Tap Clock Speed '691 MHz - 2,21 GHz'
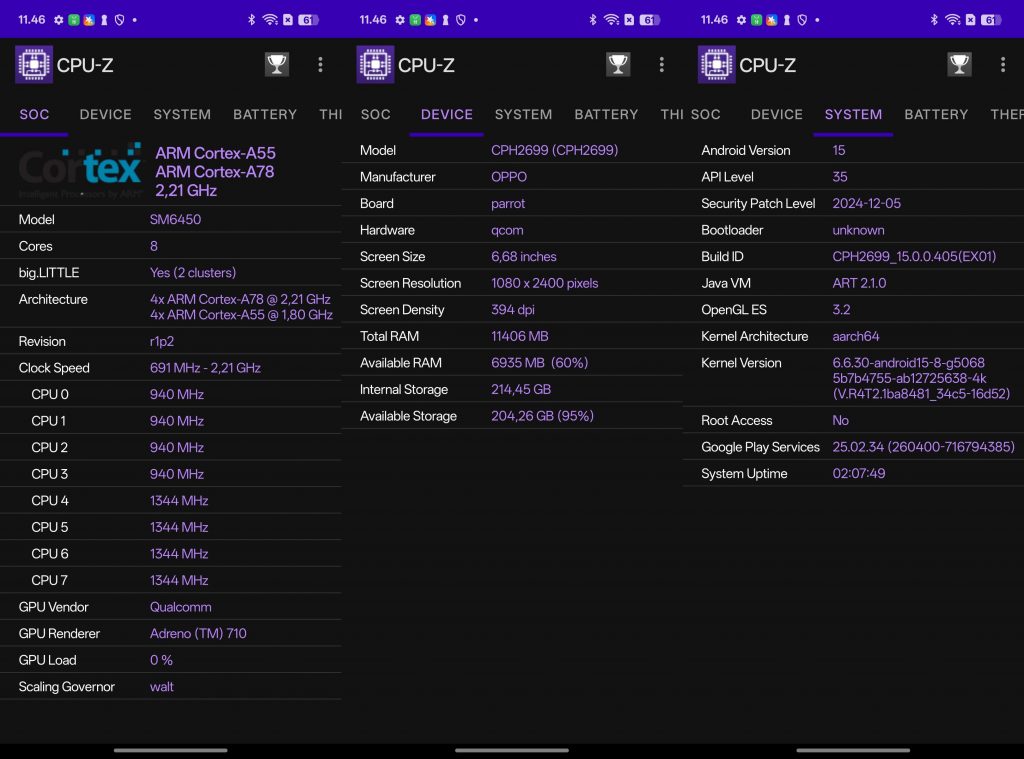The image size is (1024, 759). pyautogui.click(x=205, y=368)
